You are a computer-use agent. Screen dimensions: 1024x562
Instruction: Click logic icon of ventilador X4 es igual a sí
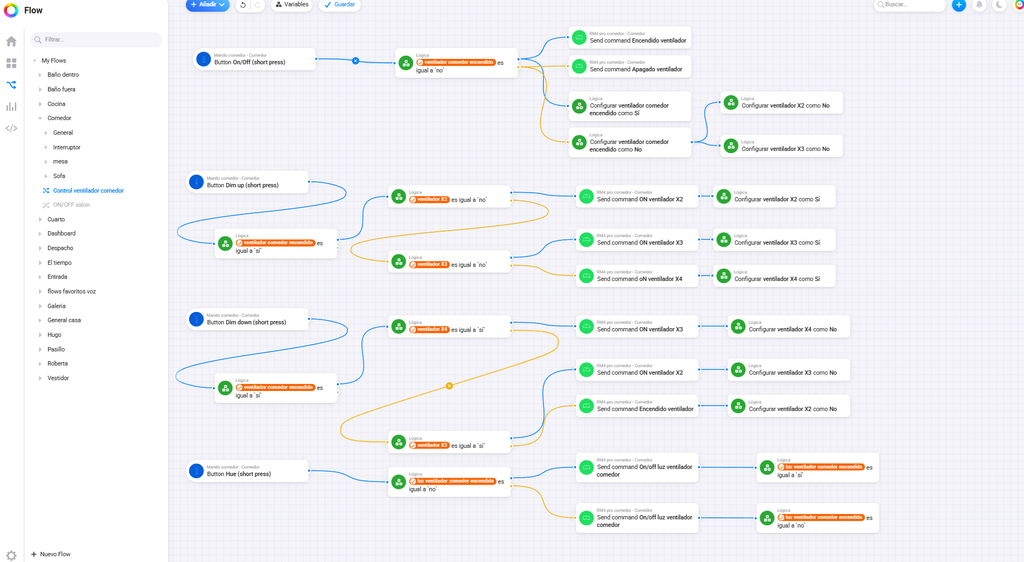398,326
